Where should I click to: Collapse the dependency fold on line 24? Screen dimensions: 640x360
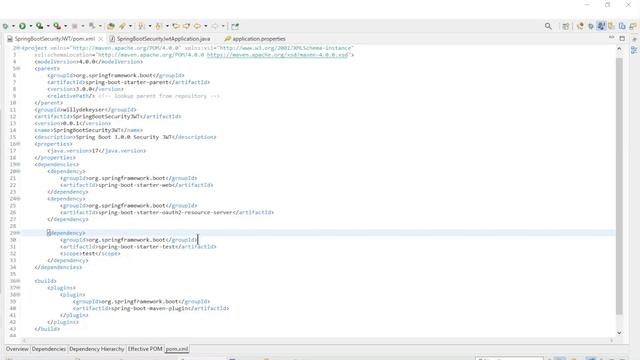(x=19, y=198)
